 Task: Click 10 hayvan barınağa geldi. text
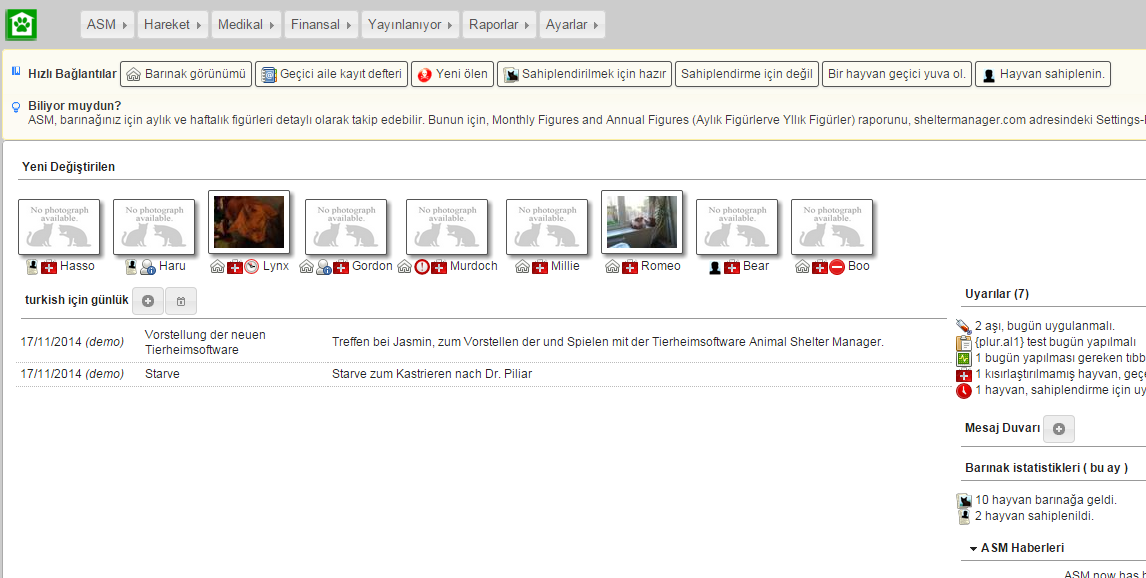(1046, 501)
